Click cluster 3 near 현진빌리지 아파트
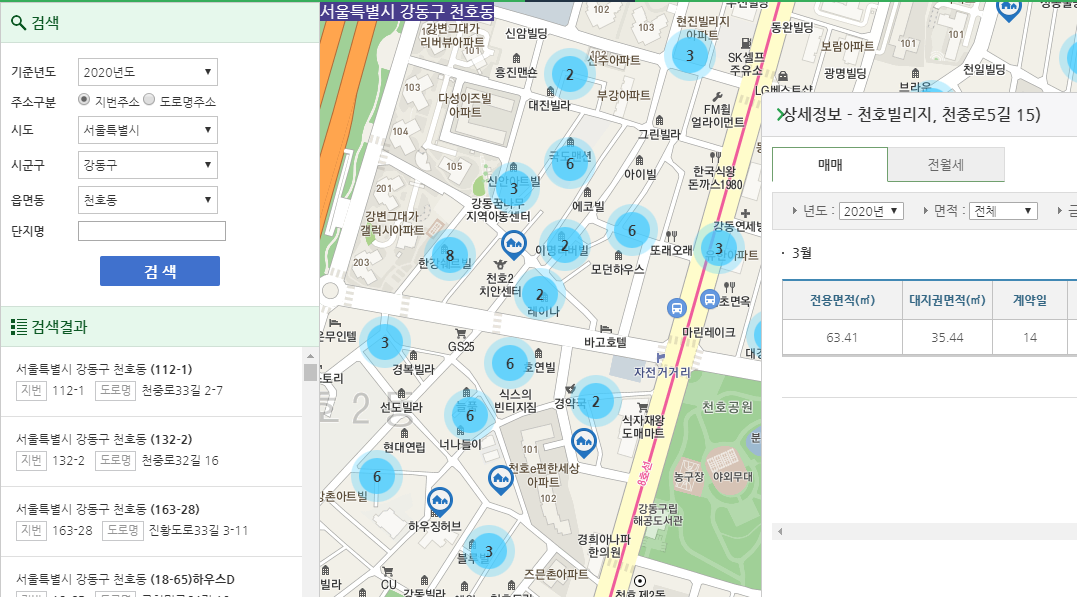The image size is (1077, 597). pos(690,56)
